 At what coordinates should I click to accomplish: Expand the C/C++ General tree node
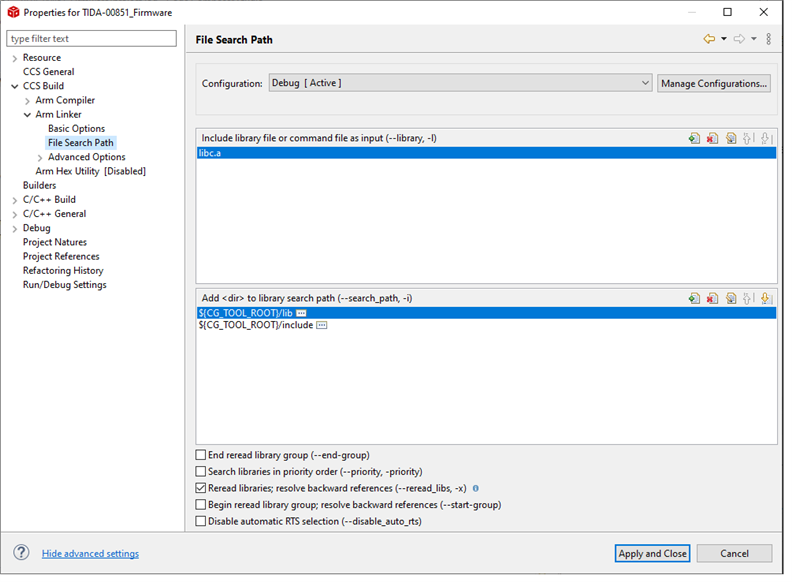[15, 214]
